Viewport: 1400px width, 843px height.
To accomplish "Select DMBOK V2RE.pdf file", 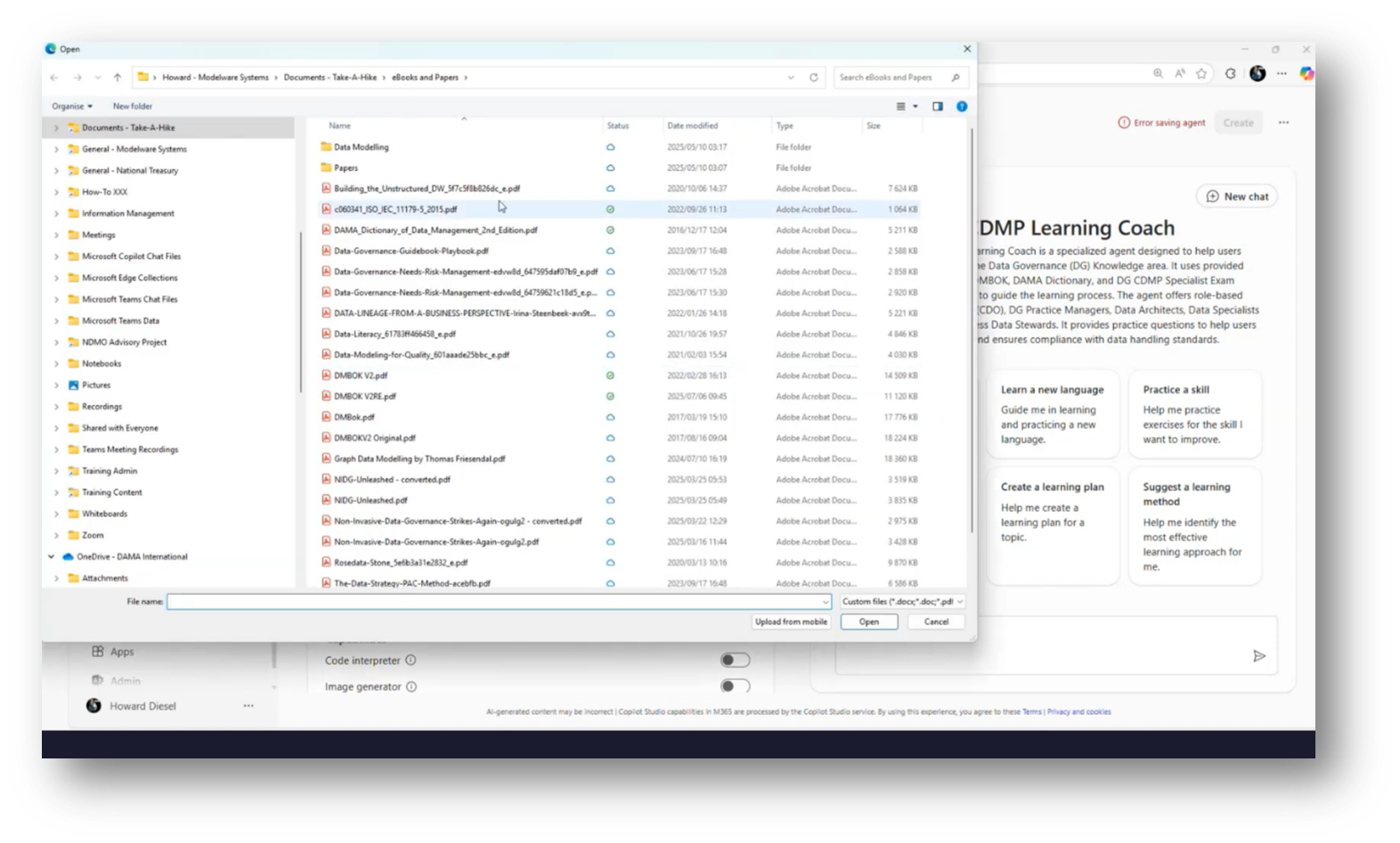I will pos(365,396).
